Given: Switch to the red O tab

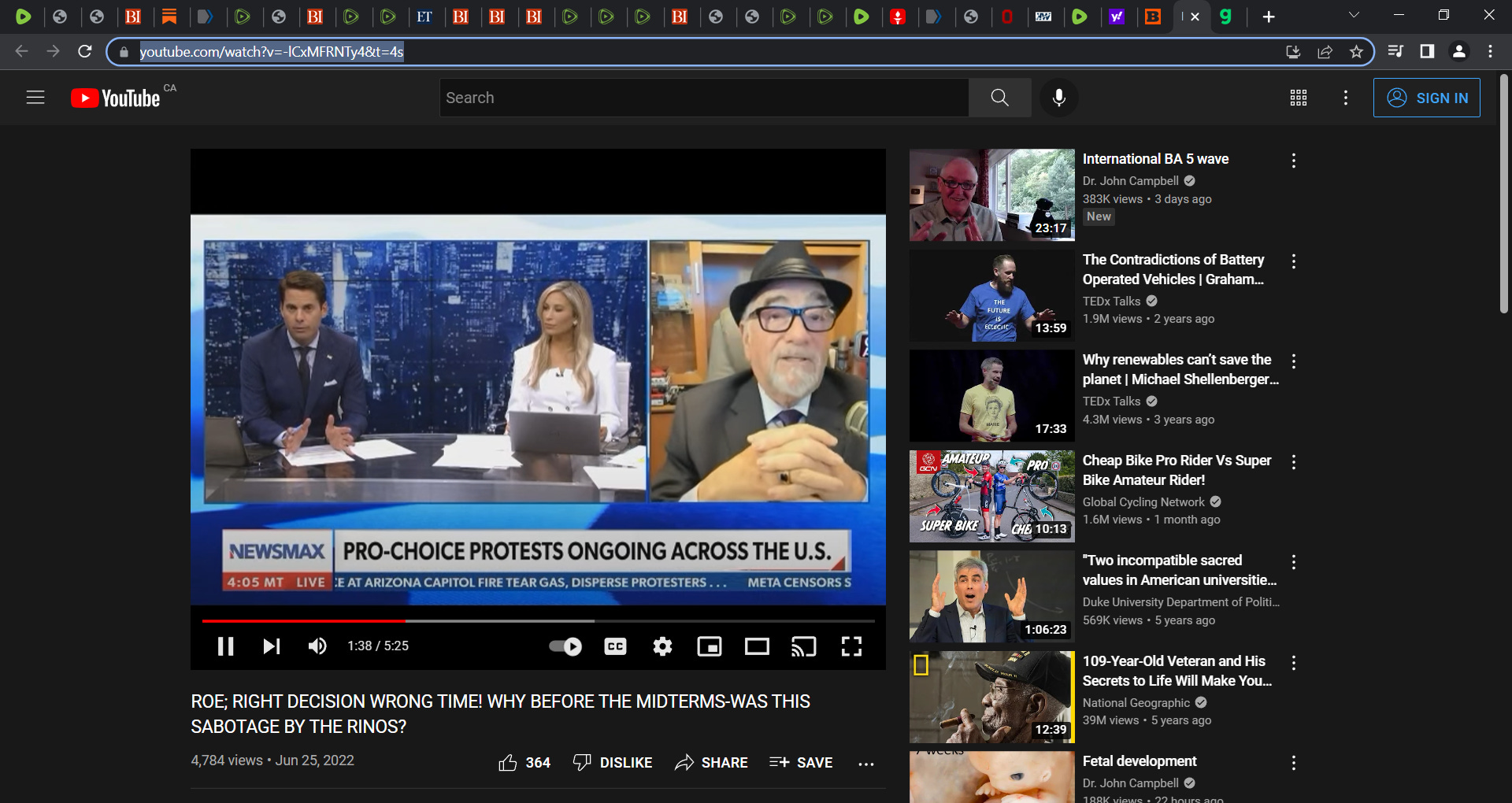Looking at the screenshot, I should (x=1007, y=17).
